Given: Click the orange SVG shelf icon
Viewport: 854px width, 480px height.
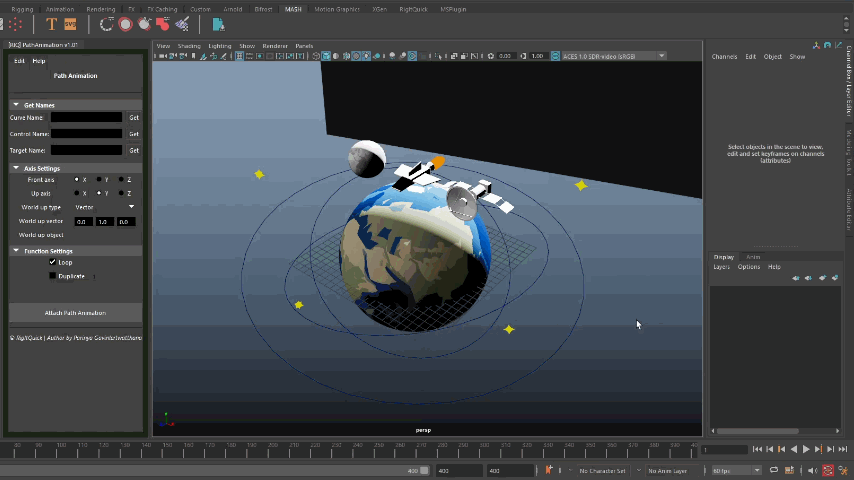Looking at the screenshot, I should click(71, 25).
